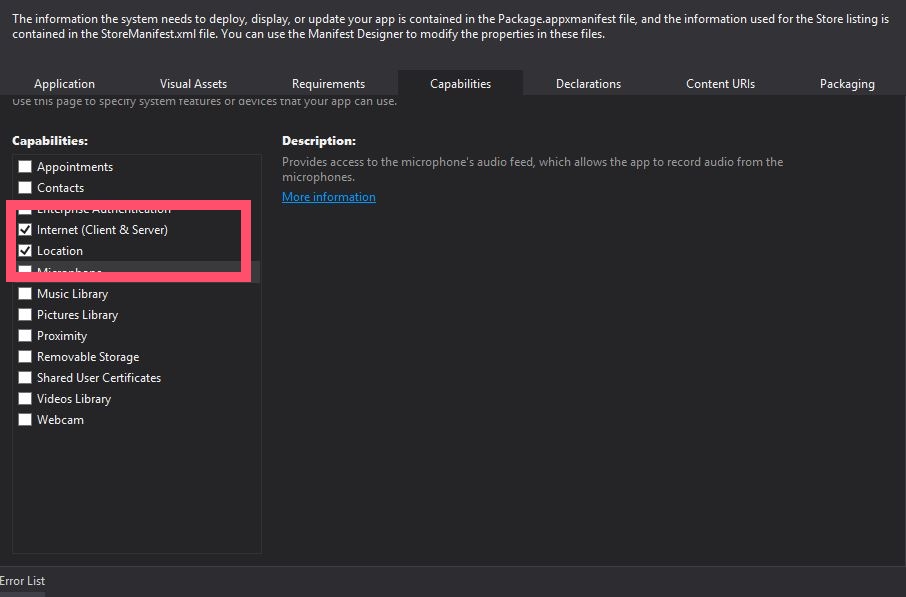Open the Error List panel
The height and width of the screenshot is (597, 906).
(x=22, y=581)
